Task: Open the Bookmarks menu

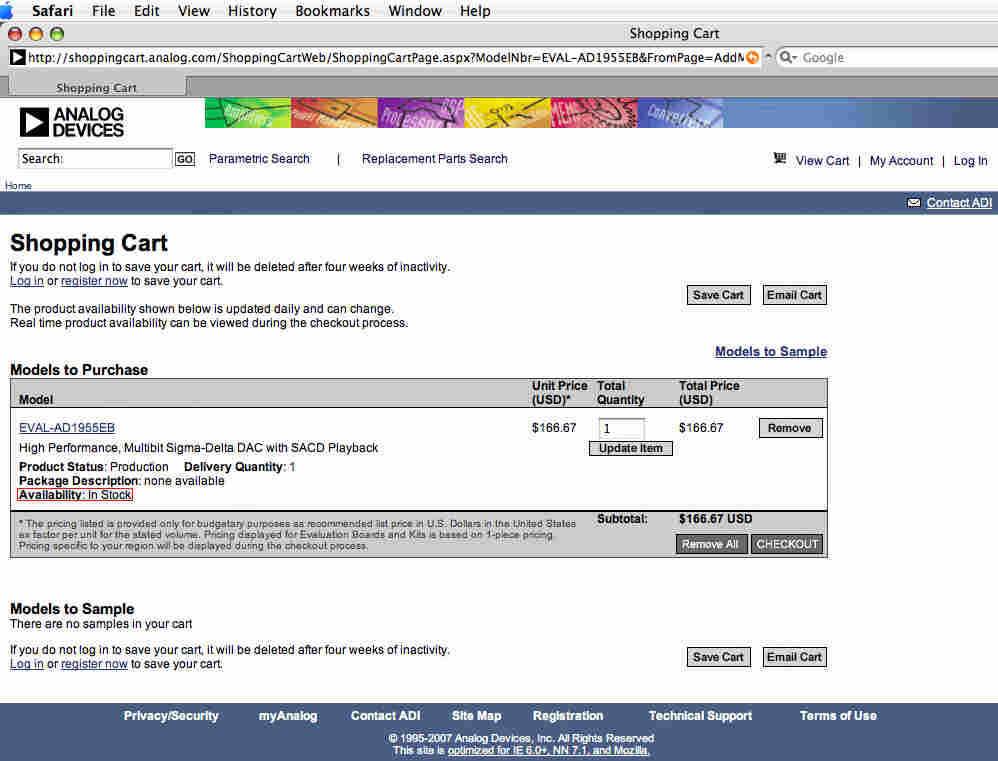Action: [x=332, y=11]
